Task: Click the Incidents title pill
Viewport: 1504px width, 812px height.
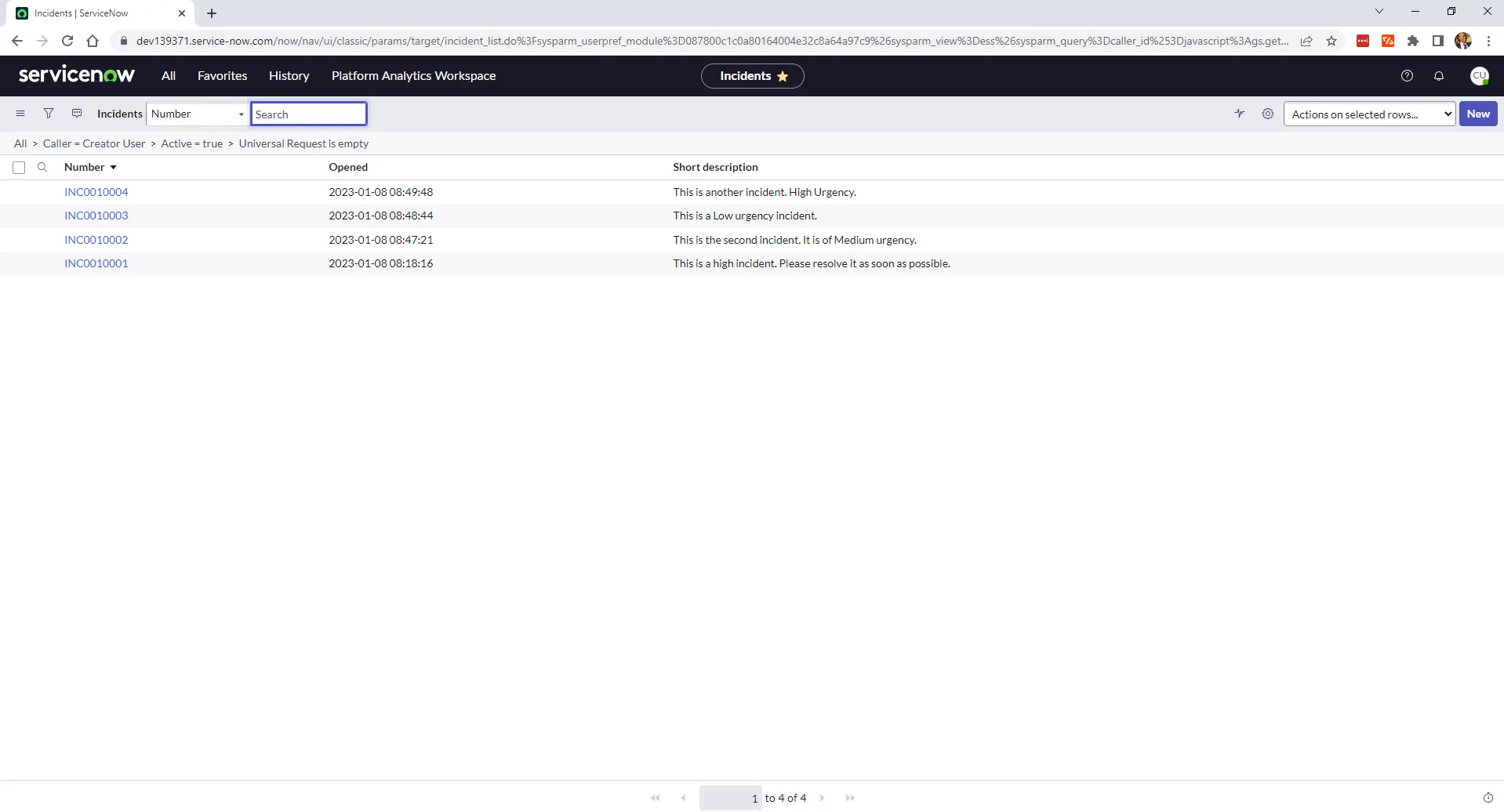Action: pyautogui.click(x=752, y=76)
